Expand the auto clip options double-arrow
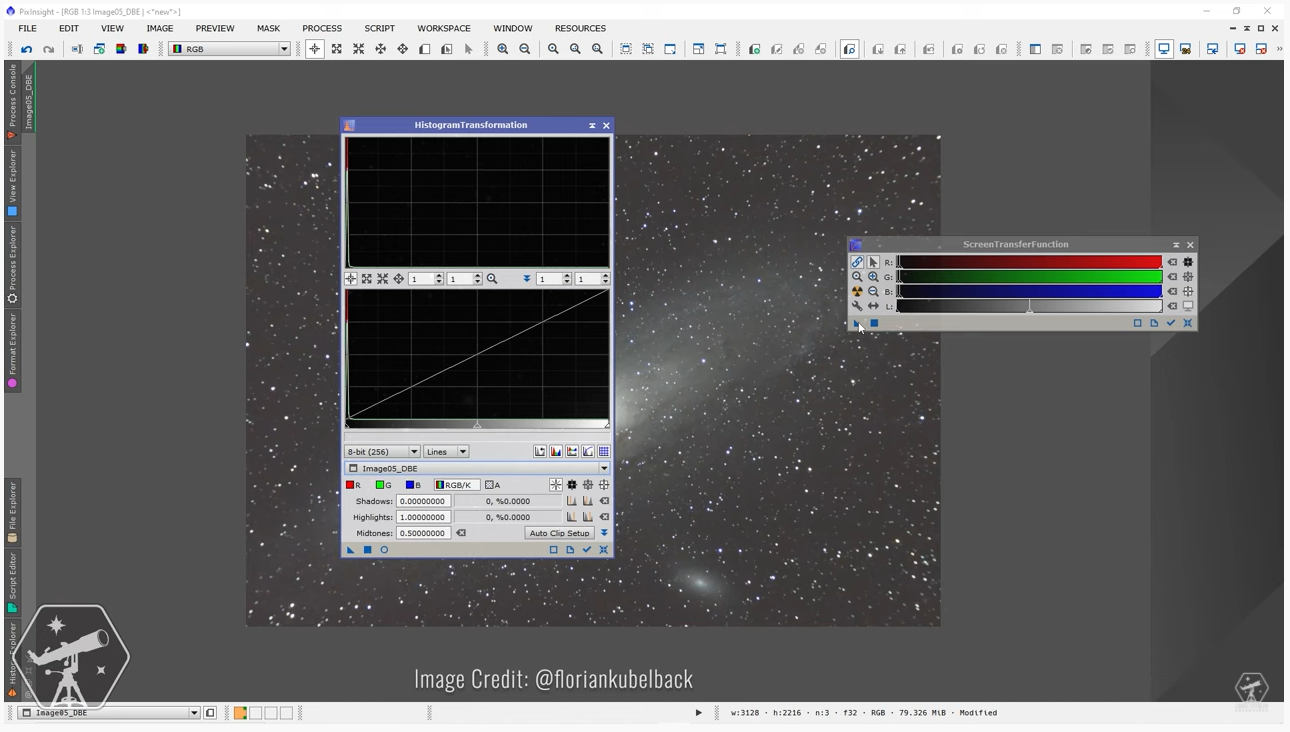The width and height of the screenshot is (1290, 732). 604,533
